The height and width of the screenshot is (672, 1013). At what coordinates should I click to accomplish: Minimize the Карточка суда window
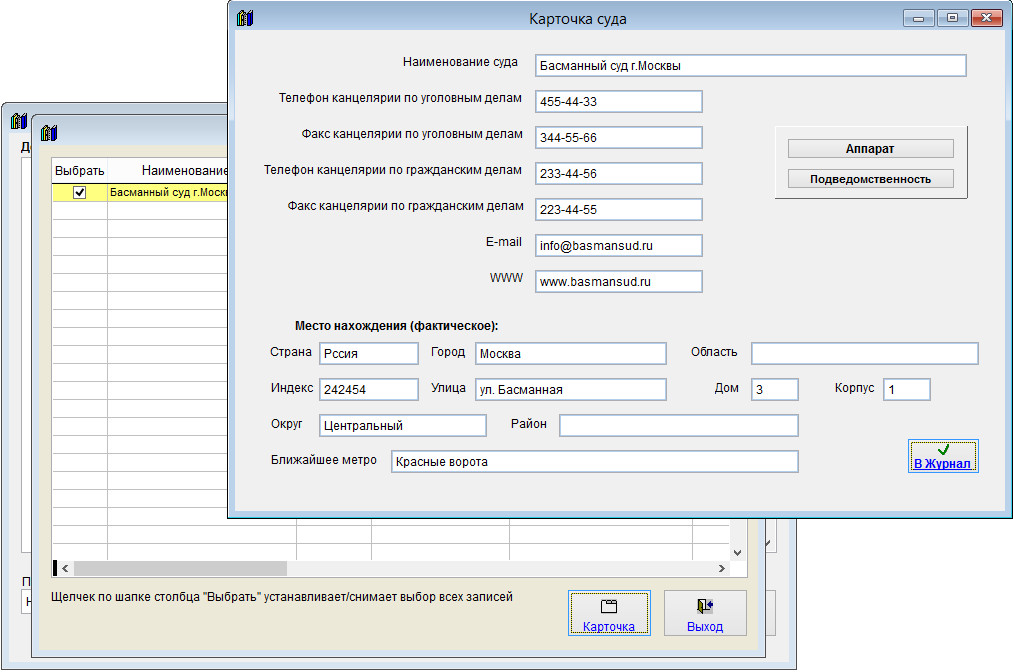pos(917,18)
